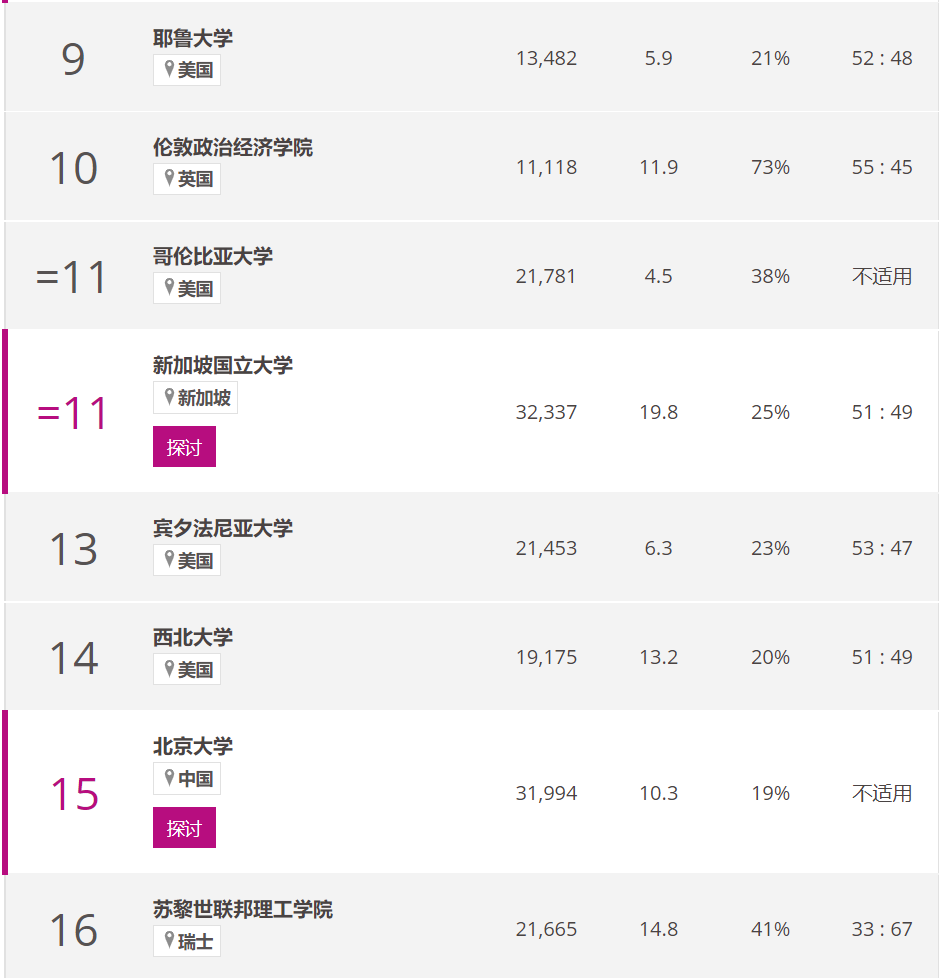Click the pin icon in the 新加坡 tag
This screenshot has width=939, height=978.
click(169, 396)
